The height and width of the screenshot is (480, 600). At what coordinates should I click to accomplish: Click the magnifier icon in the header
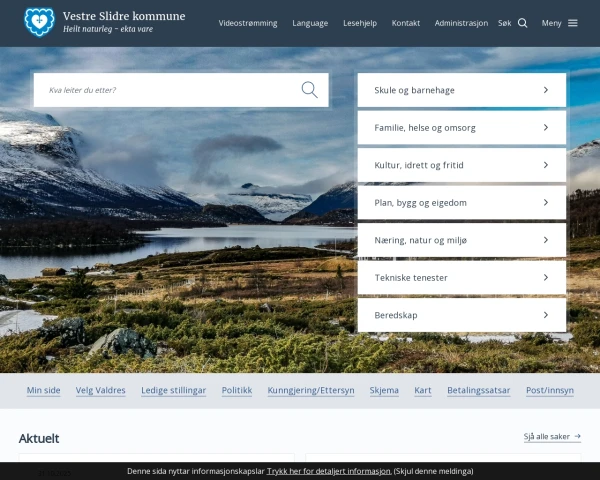[522, 23]
